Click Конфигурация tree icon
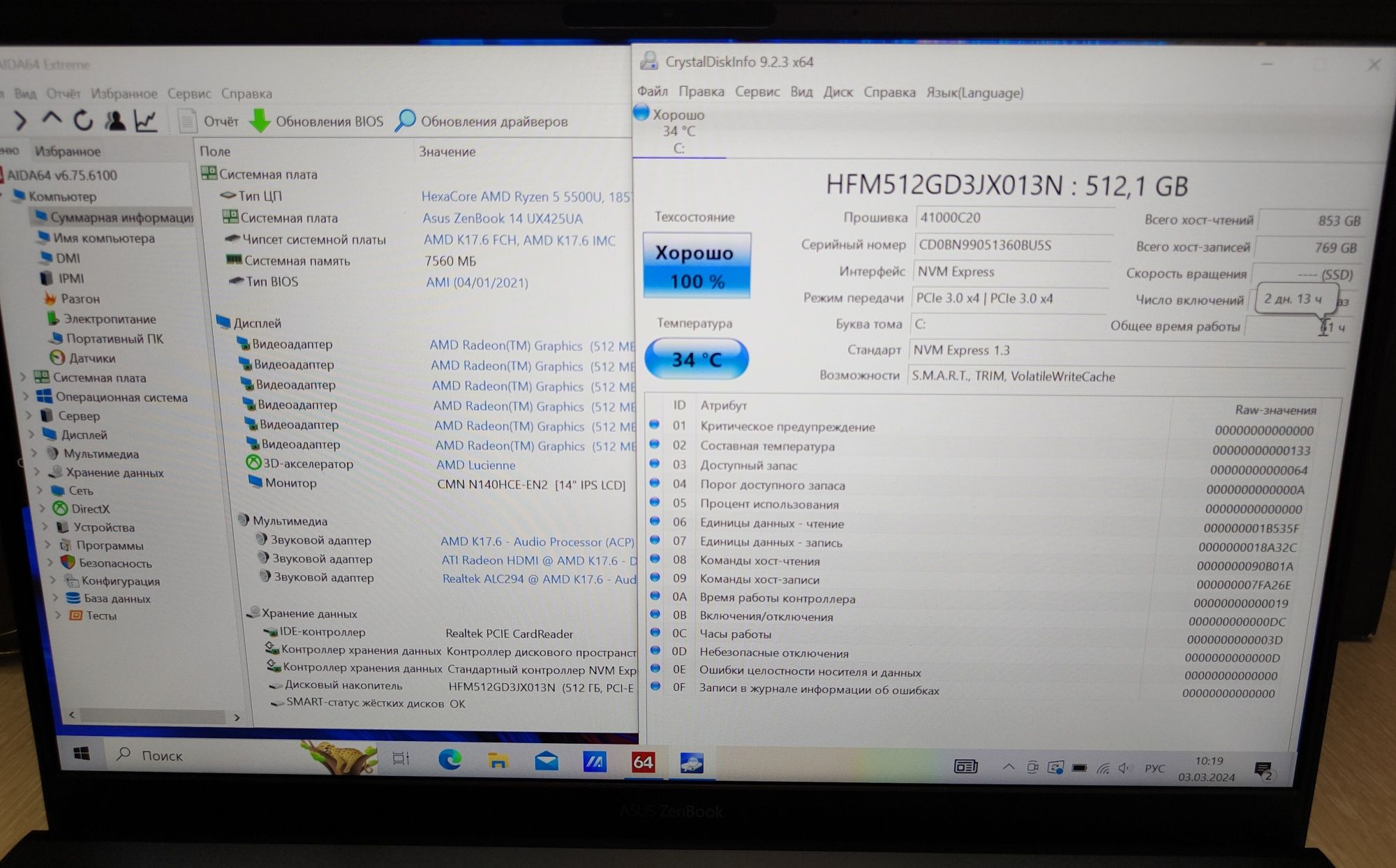 click(70, 581)
